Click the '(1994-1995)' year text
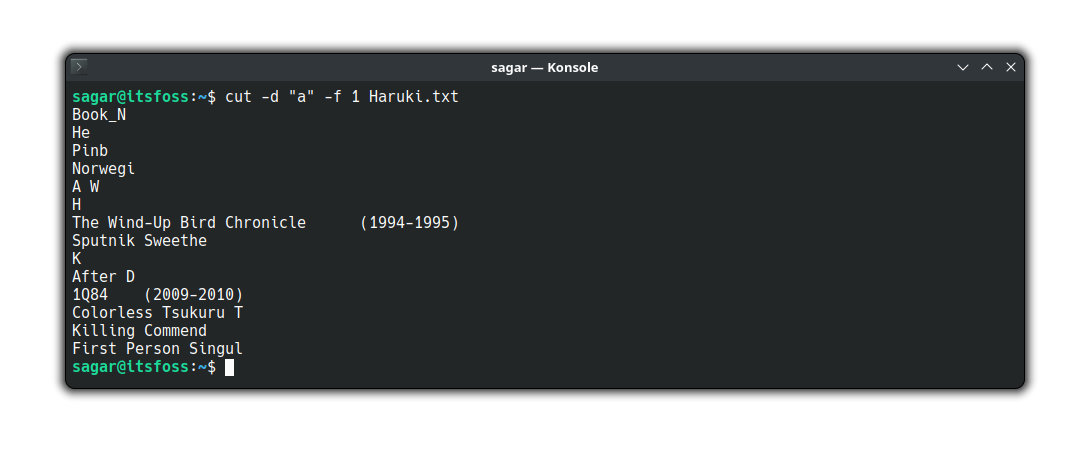This screenshot has width=1090, height=466. click(x=409, y=223)
